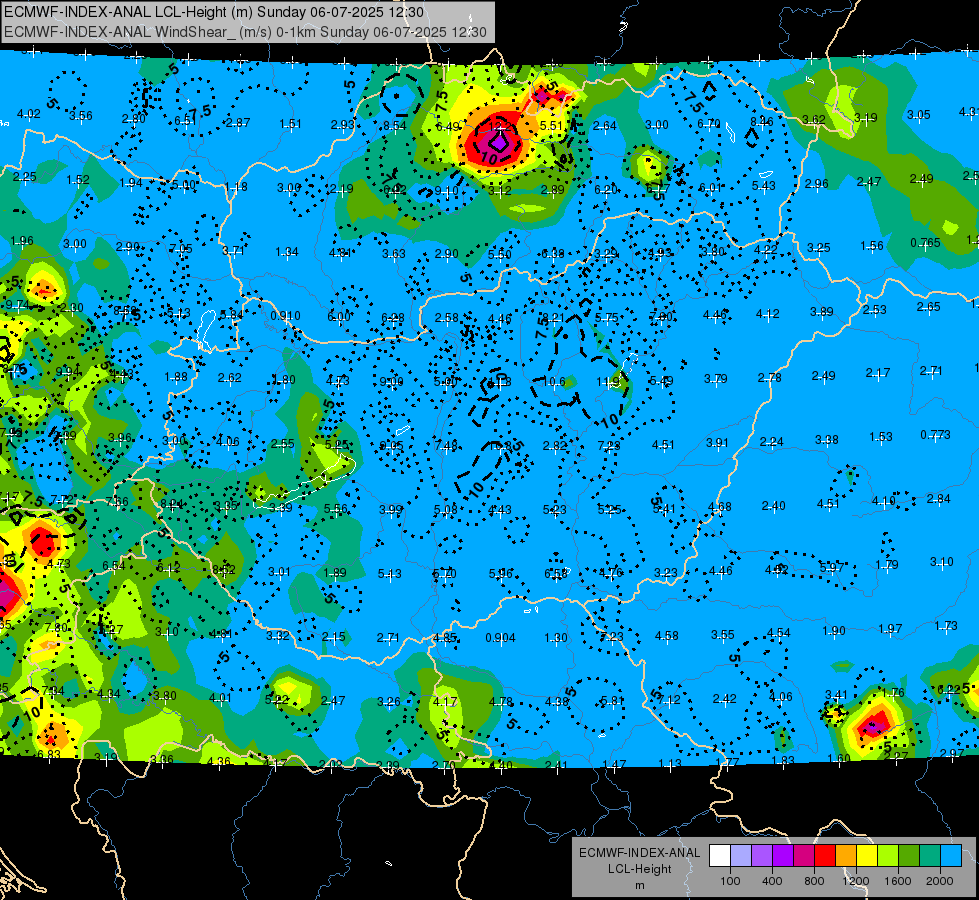Click the yellow legend swatch
Image resolution: width=979 pixels, height=900 pixels.
867,855
